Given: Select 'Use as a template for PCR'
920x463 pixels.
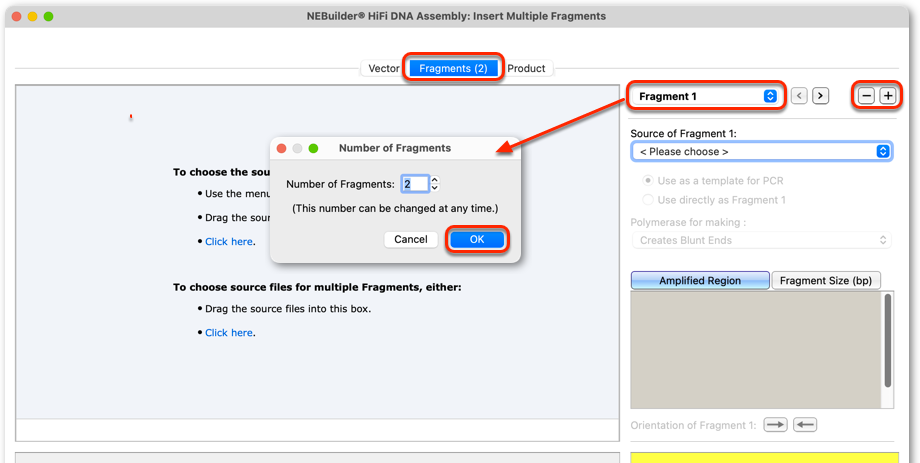Looking at the screenshot, I should pos(713,181).
